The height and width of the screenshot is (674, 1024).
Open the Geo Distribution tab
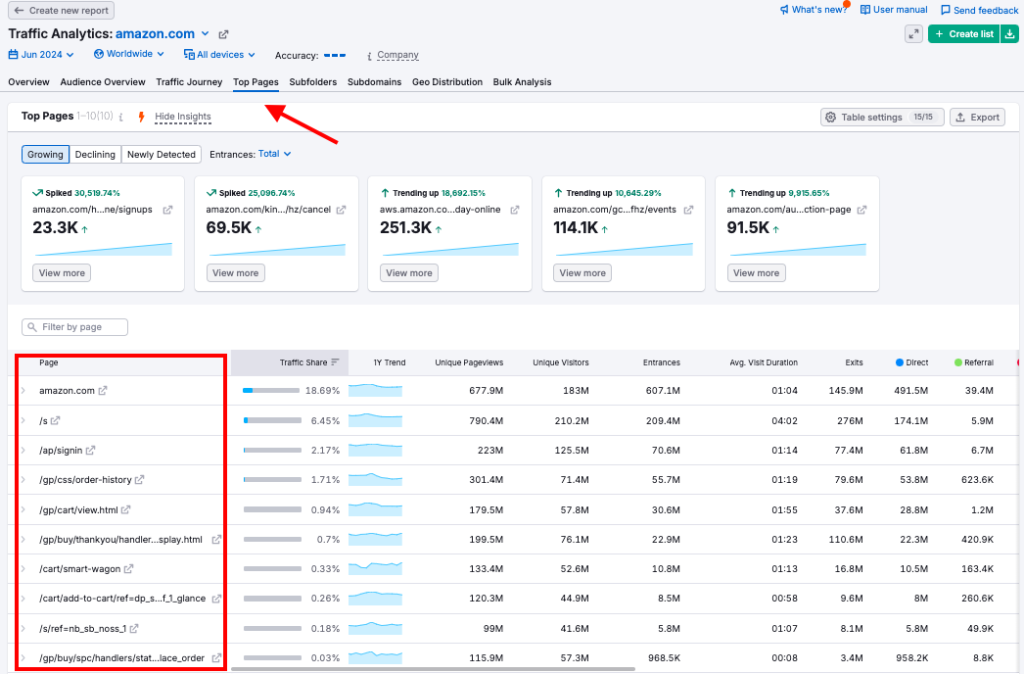pos(447,82)
